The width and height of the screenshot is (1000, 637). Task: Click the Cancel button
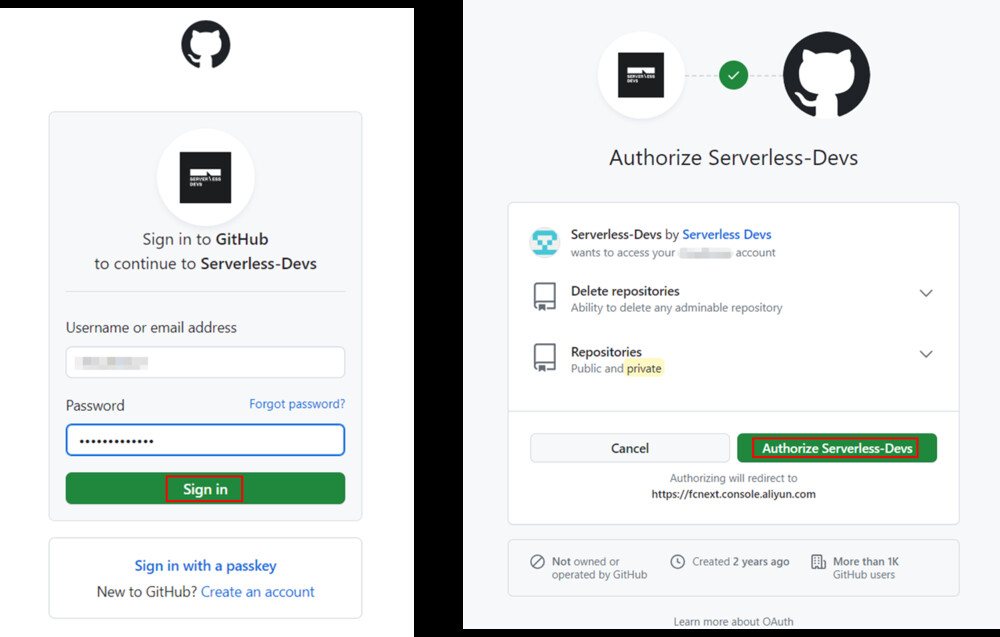click(629, 448)
